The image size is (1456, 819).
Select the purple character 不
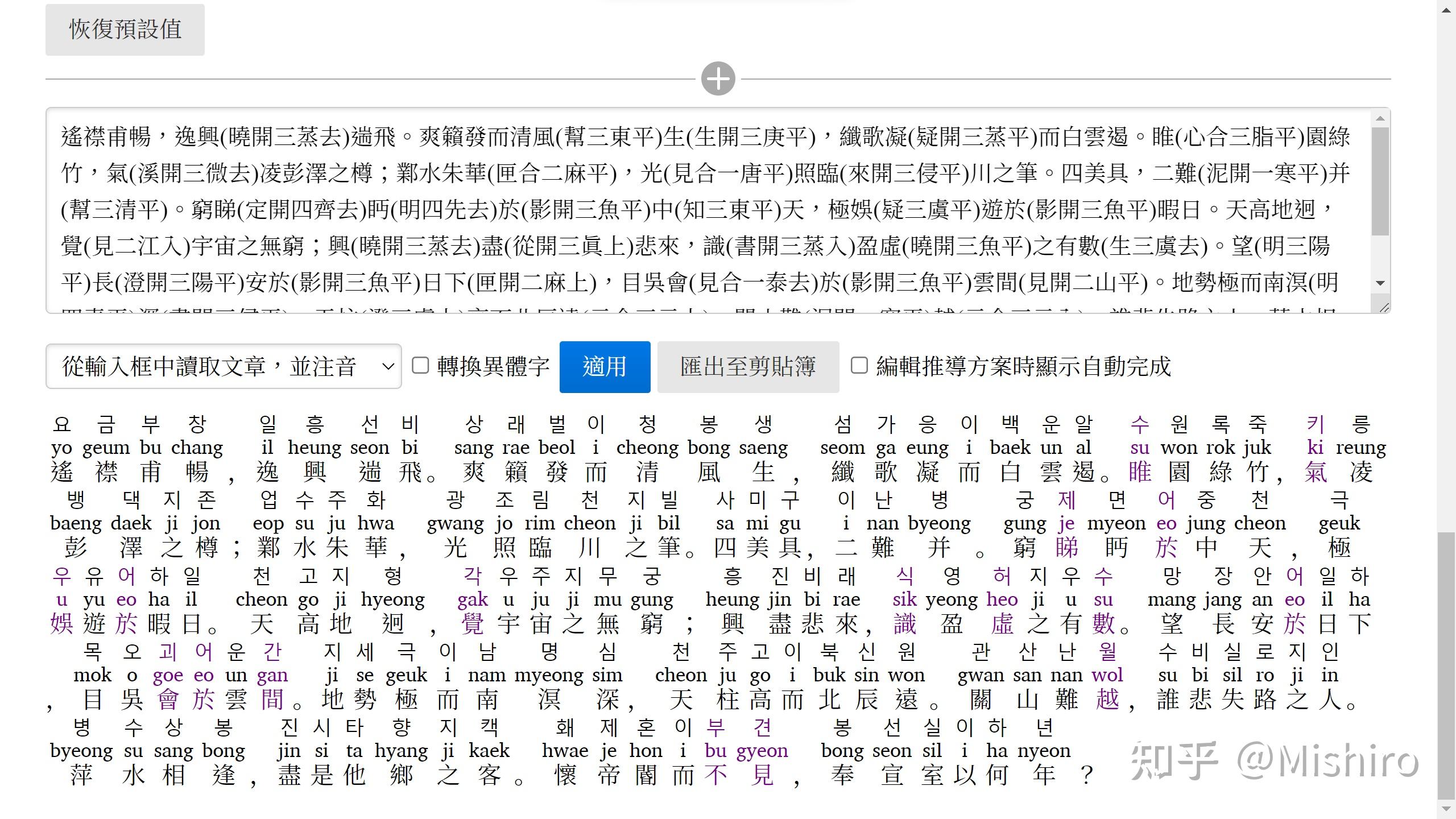click(x=715, y=775)
